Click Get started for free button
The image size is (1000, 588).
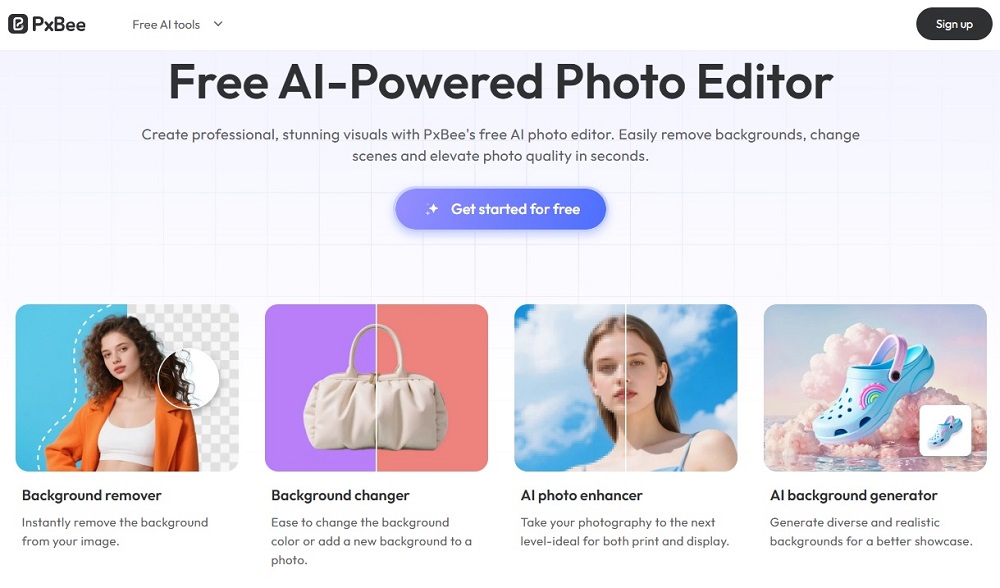pos(501,209)
